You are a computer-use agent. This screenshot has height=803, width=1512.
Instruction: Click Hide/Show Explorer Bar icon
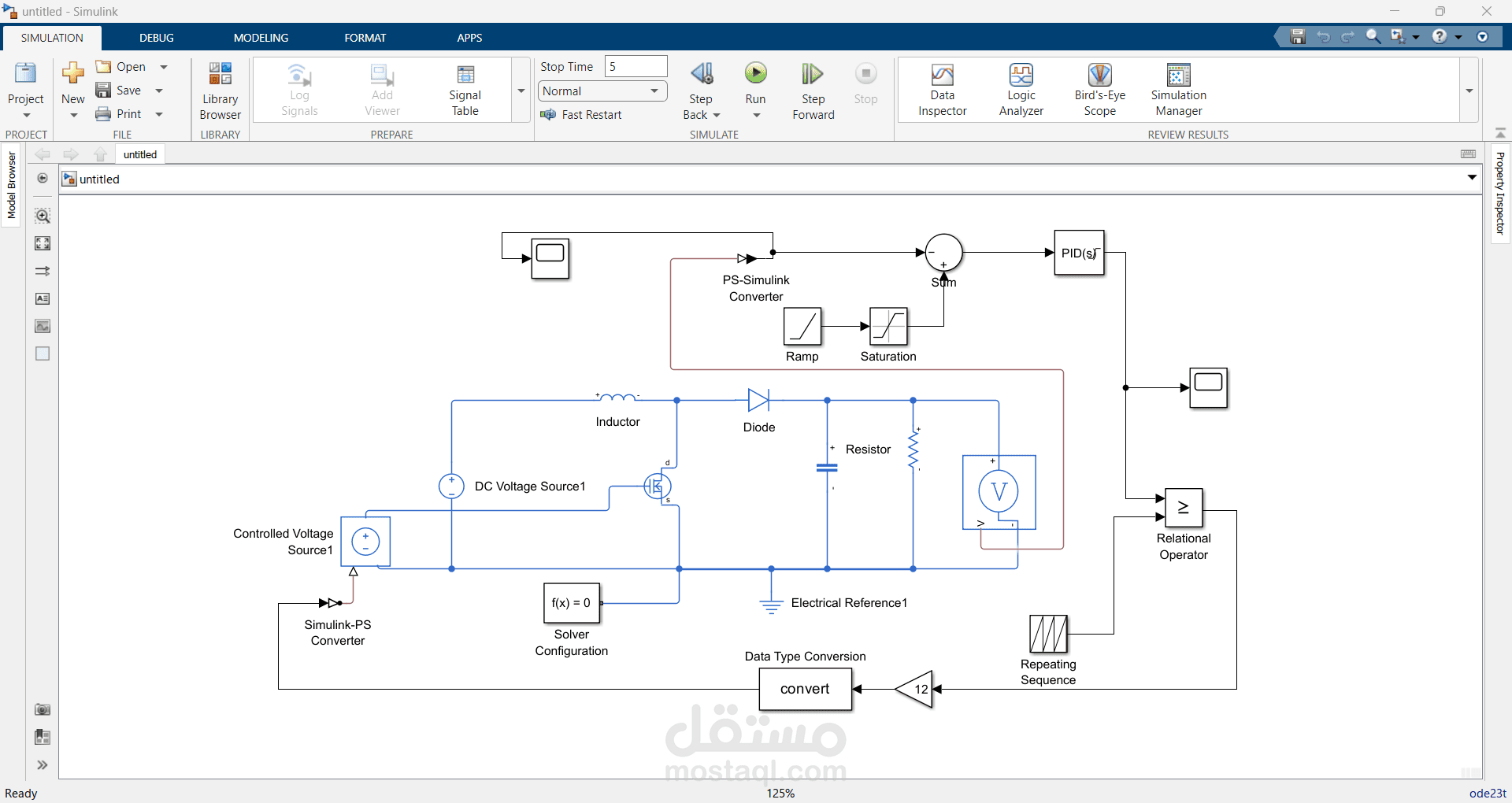tap(43, 179)
